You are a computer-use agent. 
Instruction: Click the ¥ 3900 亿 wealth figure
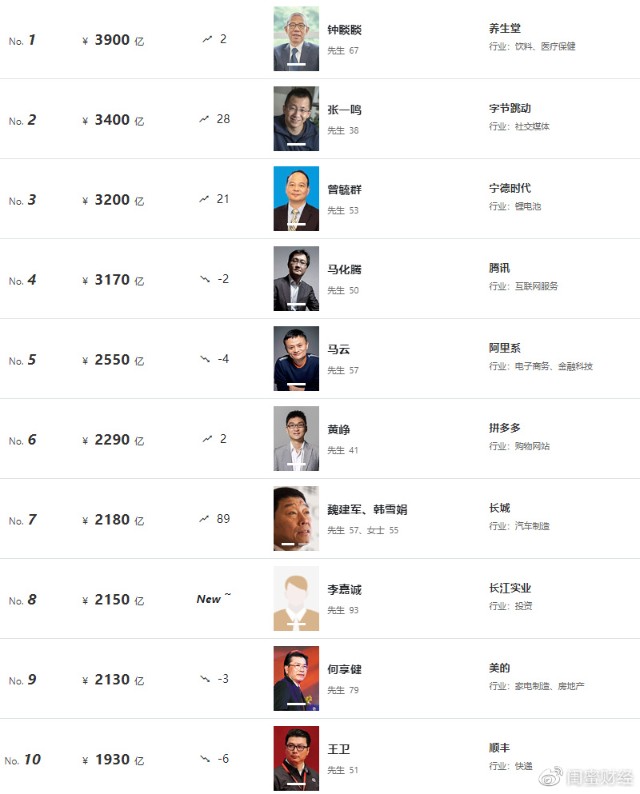coord(113,40)
